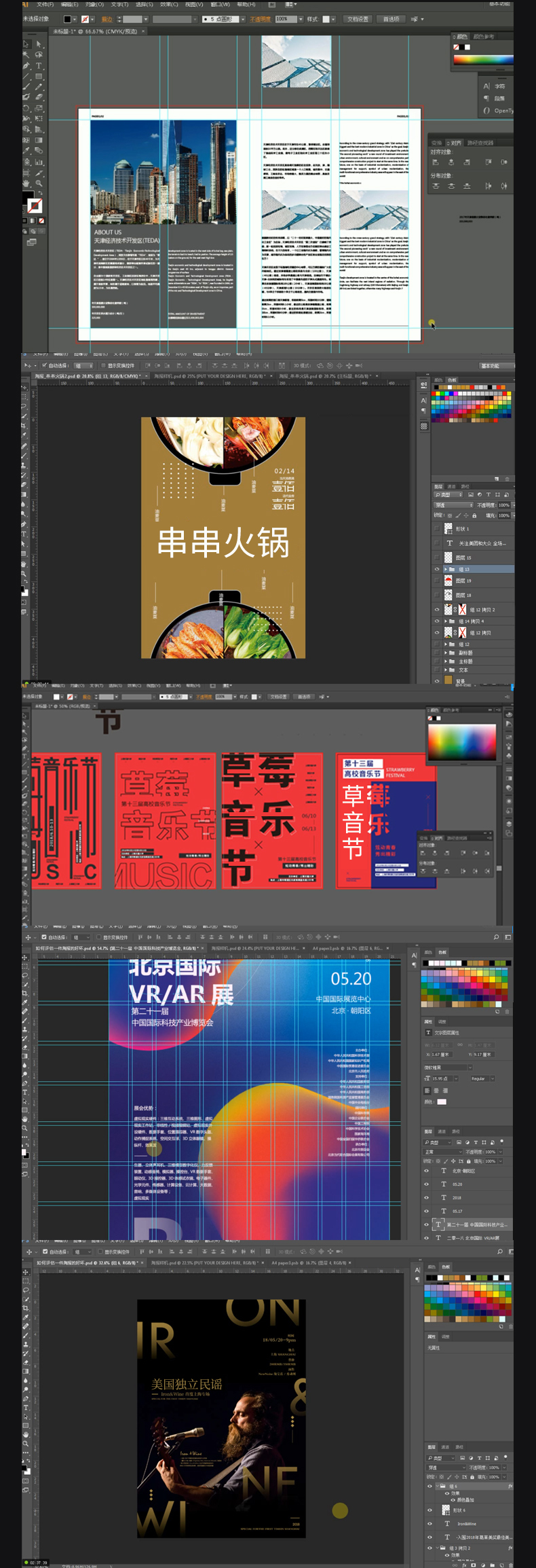Hide the 05.20 text layer in VR/AR file

click(427, 1184)
